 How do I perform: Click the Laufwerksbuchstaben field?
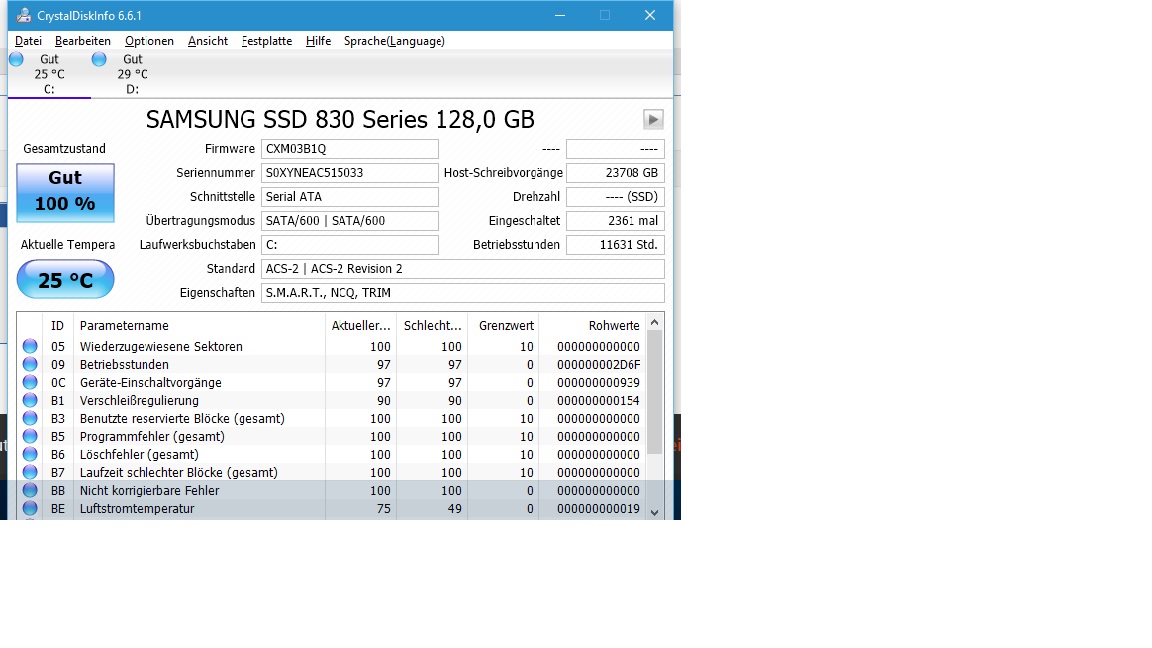click(x=350, y=245)
